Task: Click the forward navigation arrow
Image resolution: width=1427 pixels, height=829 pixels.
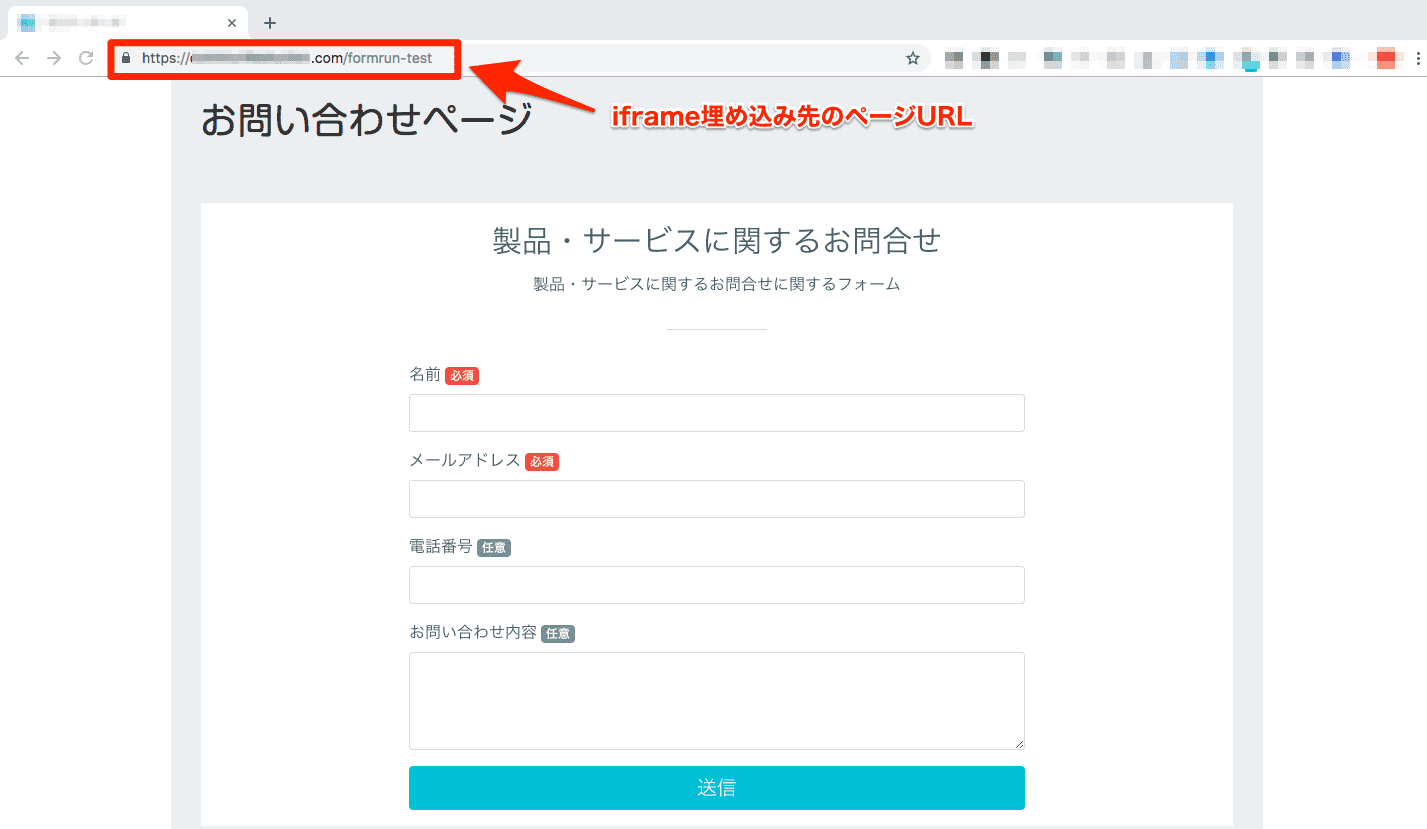Action: pyautogui.click(x=53, y=57)
